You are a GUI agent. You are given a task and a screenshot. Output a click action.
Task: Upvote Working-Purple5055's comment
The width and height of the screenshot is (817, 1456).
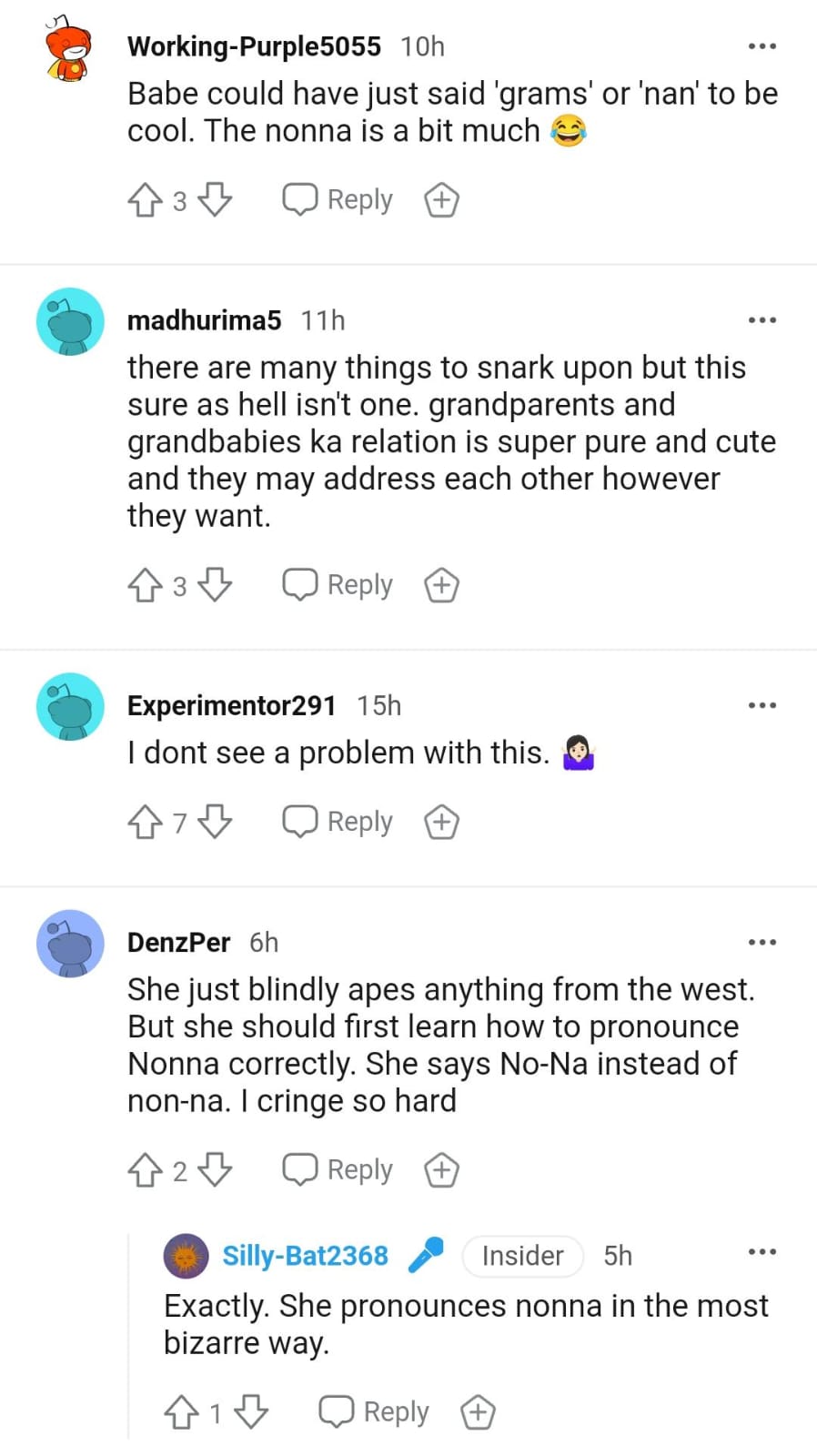click(x=145, y=199)
